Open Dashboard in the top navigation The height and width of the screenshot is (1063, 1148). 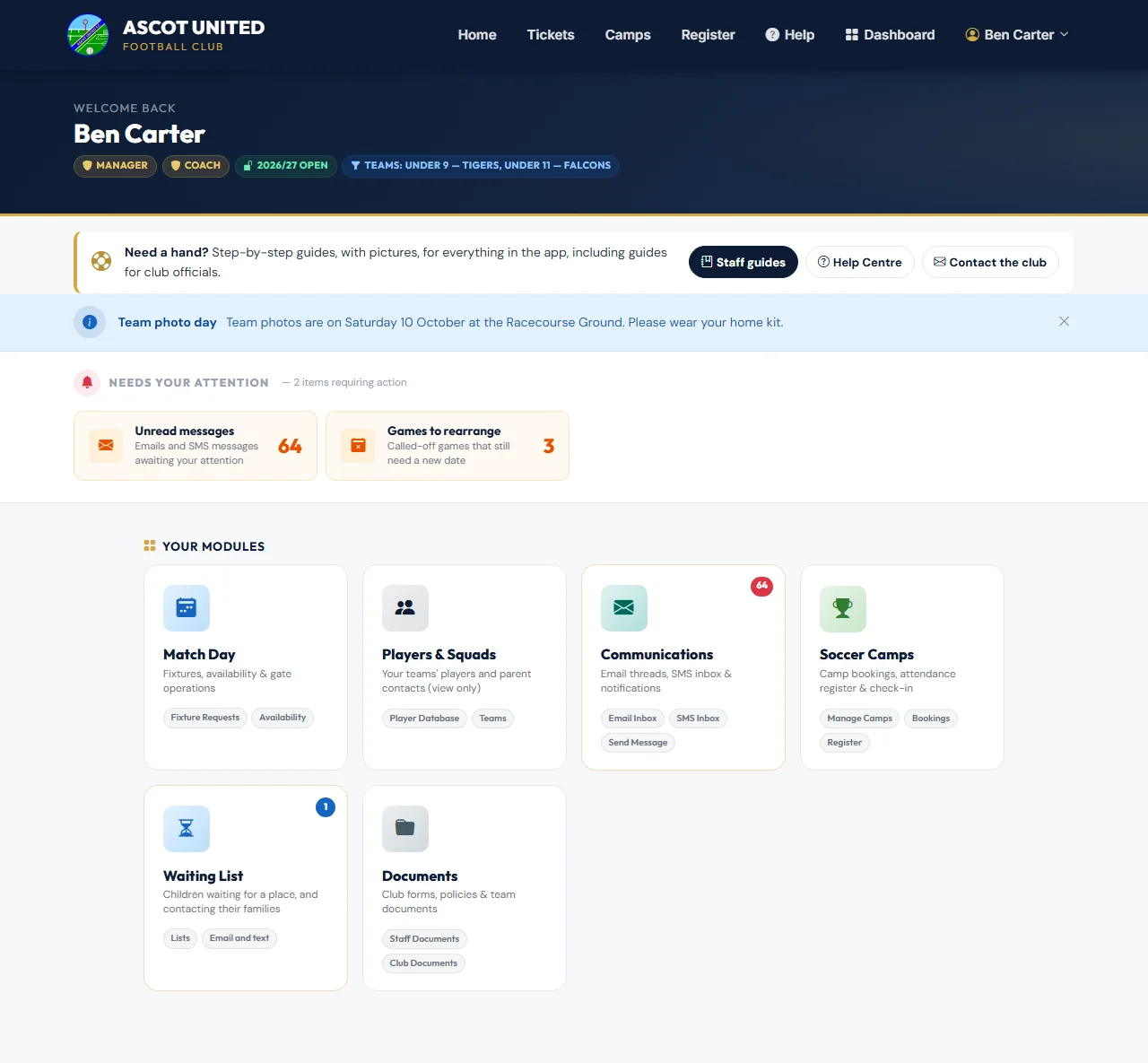(x=890, y=35)
